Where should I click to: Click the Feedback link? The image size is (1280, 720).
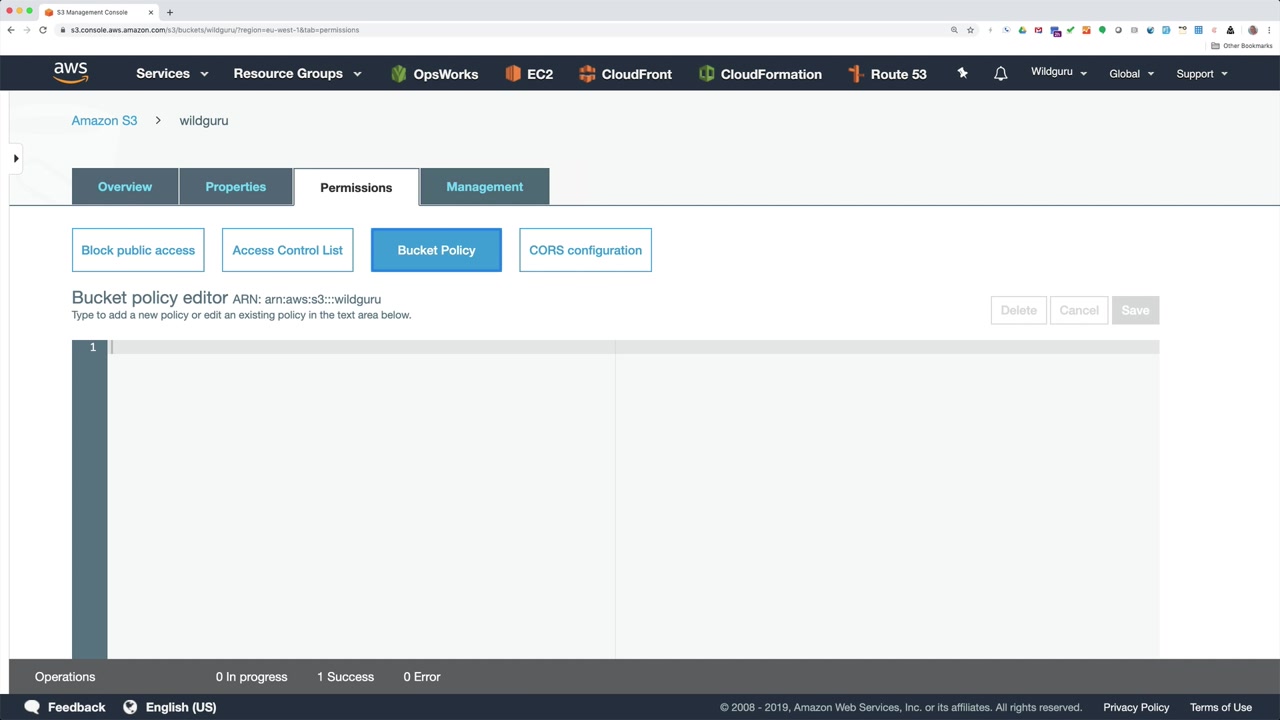pos(76,707)
